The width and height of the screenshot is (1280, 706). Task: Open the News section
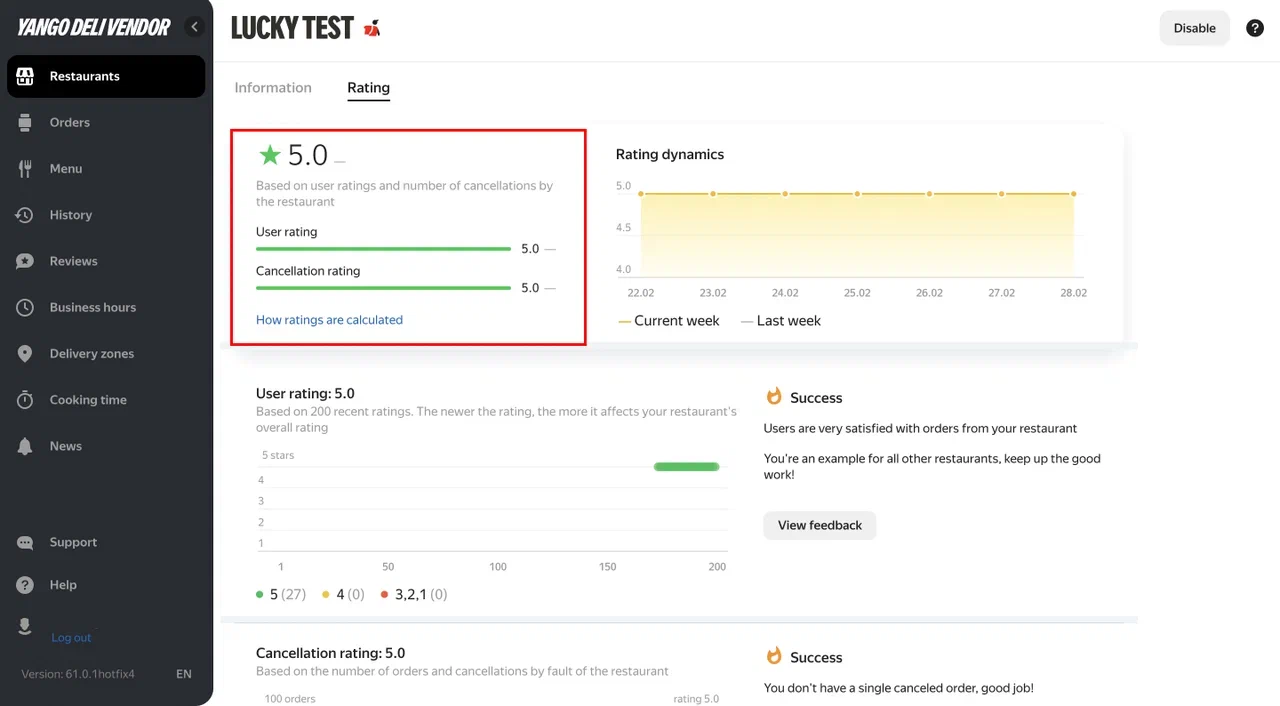66,446
